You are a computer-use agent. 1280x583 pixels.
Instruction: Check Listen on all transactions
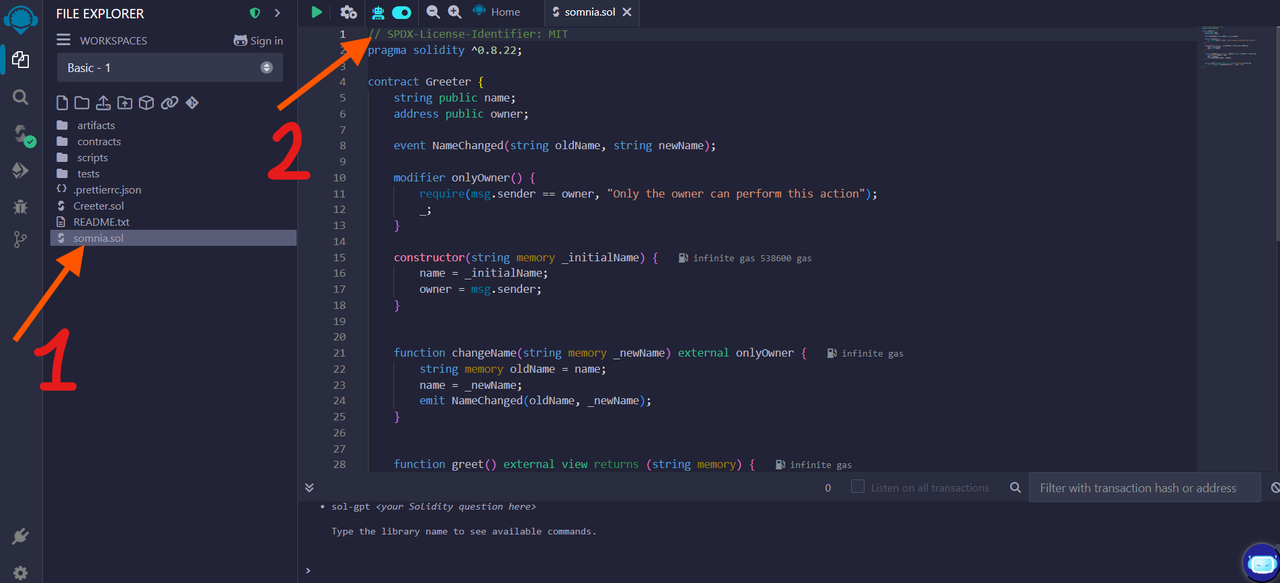[x=857, y=487]
